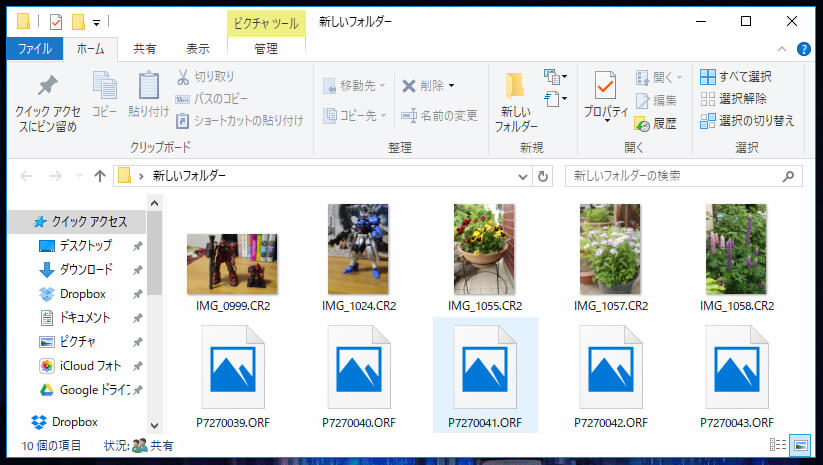Click Rename (名前の変更)

point(439,115)
